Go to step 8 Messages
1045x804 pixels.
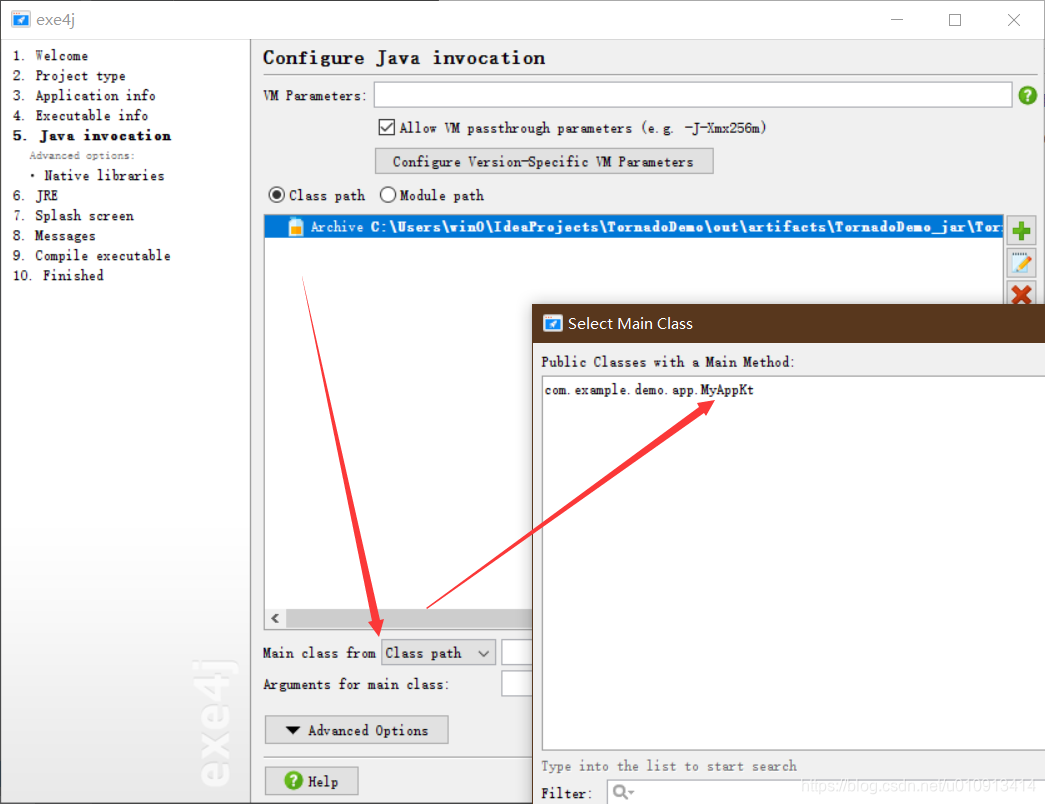click(54, 235)
